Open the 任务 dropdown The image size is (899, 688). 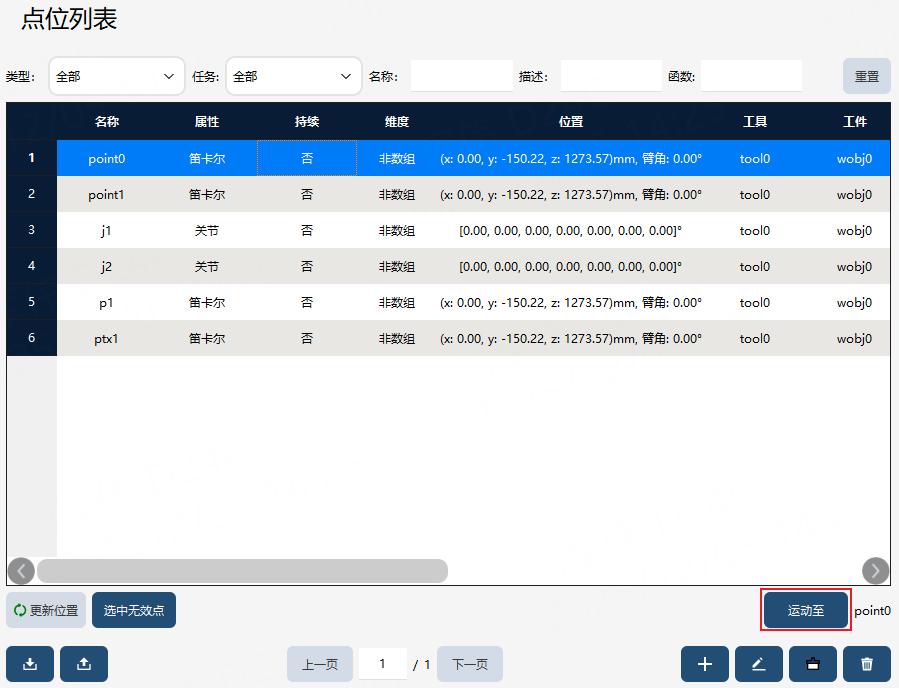[x=294, y=76]
